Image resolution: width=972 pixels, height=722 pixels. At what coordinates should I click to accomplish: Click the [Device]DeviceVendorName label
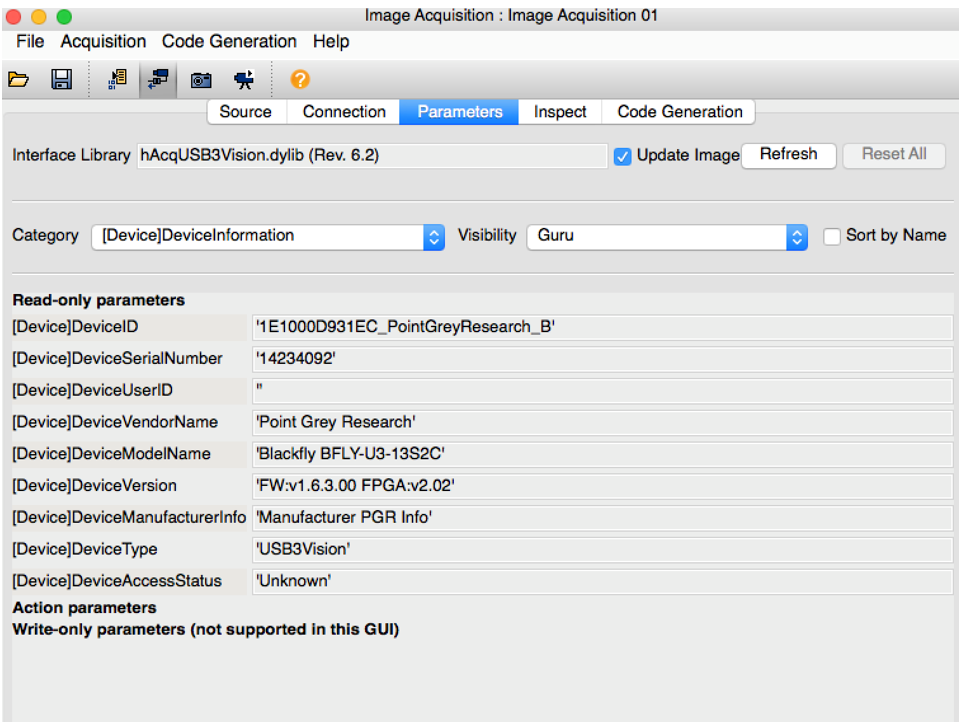click(x=115, y=423)
